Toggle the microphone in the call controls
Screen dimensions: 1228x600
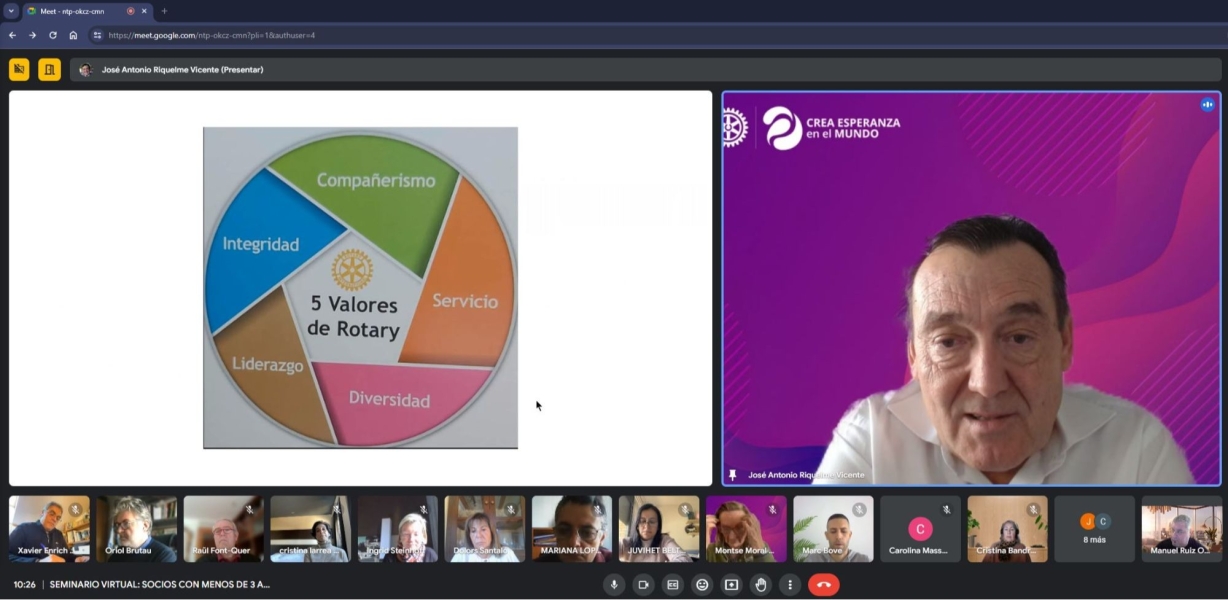(x=614, y=585)
